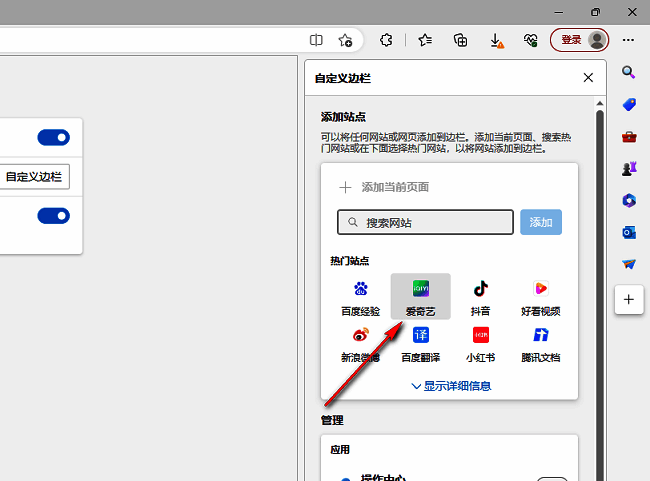
Task: Click the 搜索网站 search field
Action: coord(425,222)
